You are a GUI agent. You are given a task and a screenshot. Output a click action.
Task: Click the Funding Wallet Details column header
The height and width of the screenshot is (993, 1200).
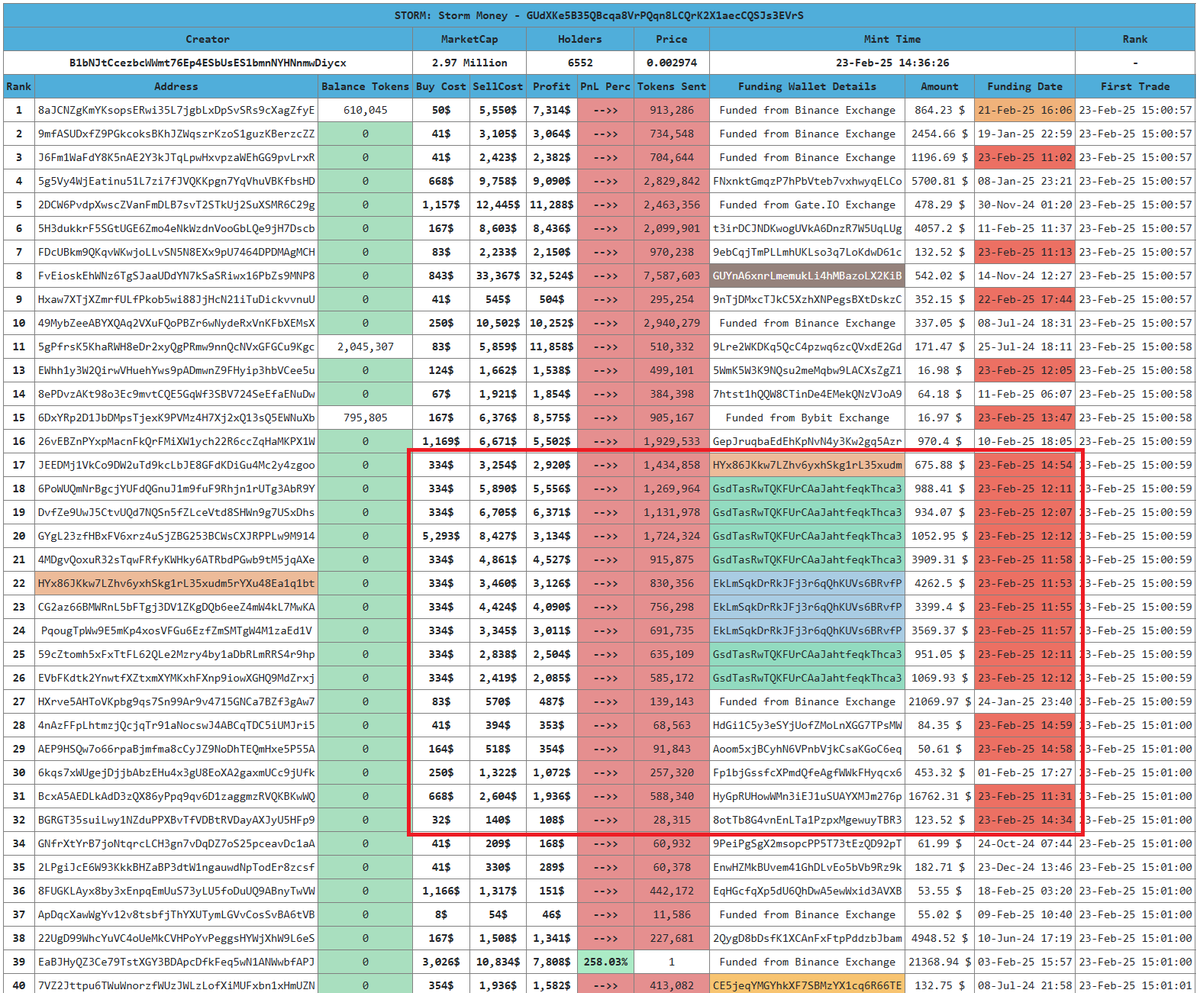pyautogui.click(x=808, y=87)
